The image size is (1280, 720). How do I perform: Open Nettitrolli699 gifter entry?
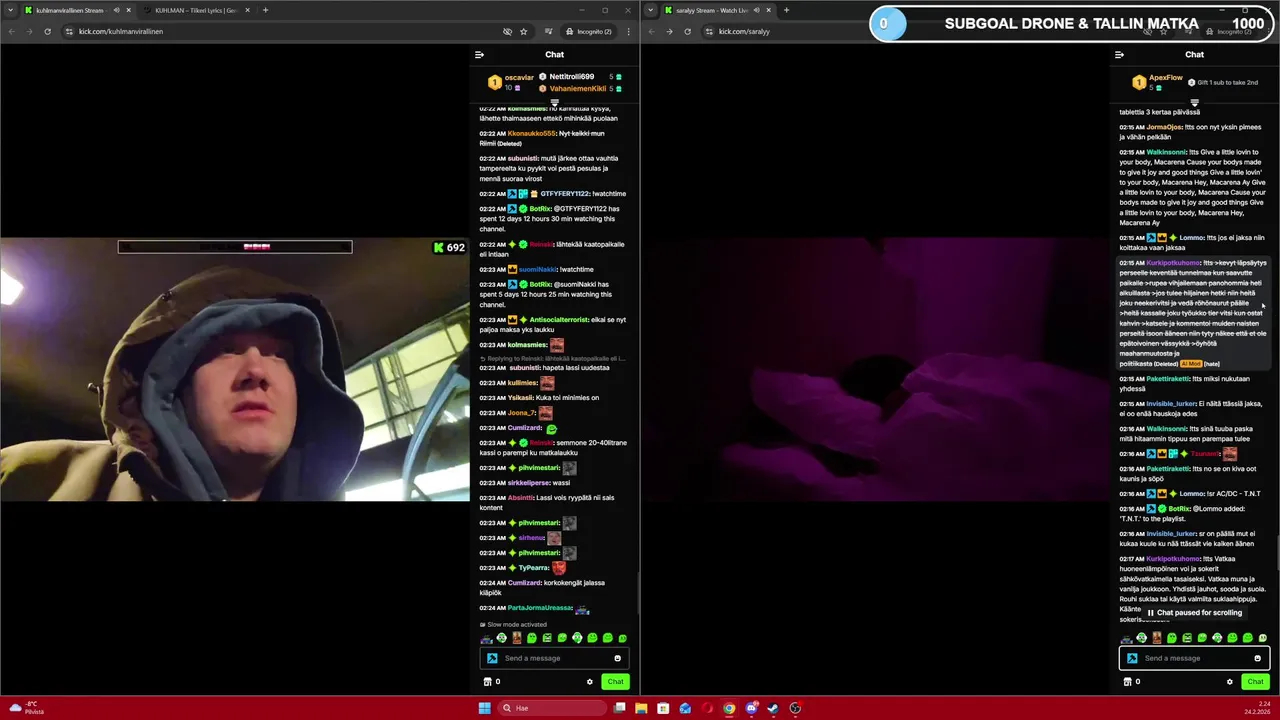click(x=581, y=77)
